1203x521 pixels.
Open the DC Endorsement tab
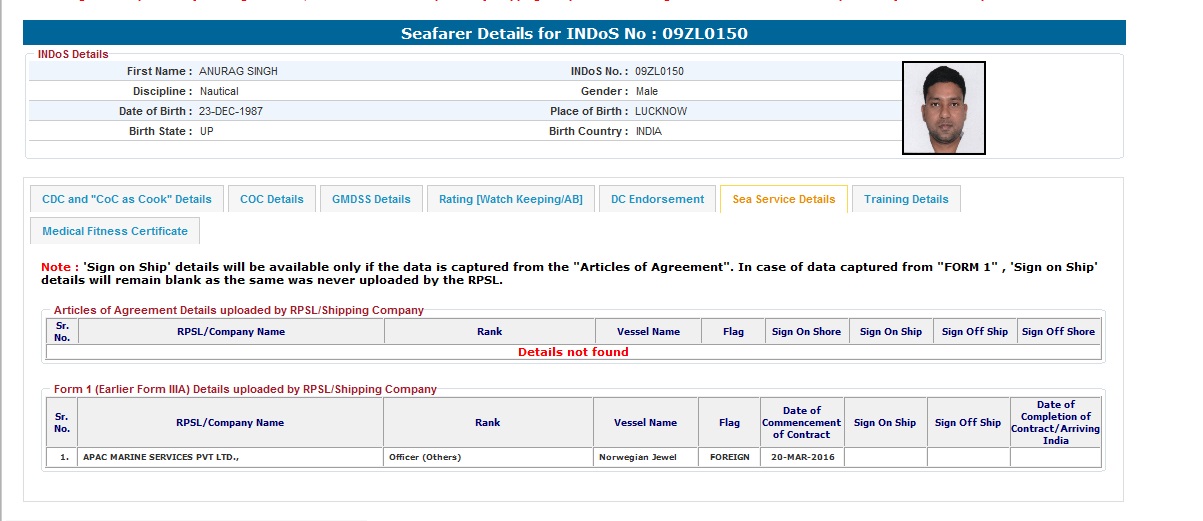click(657, 199)
